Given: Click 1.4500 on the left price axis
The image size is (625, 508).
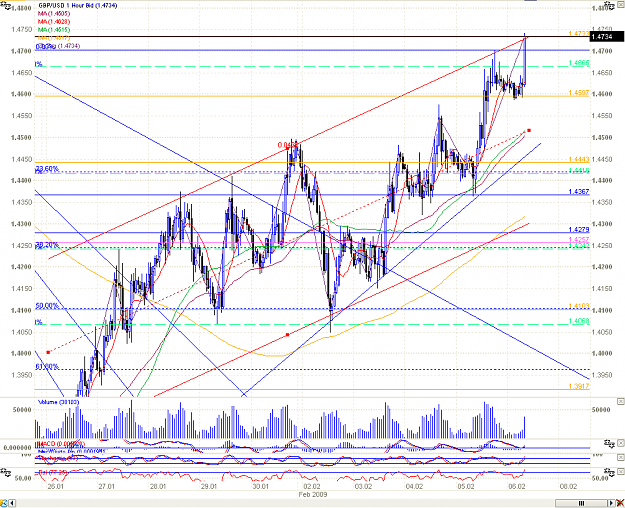Looking at the screenshot, I should pos(21,138).
